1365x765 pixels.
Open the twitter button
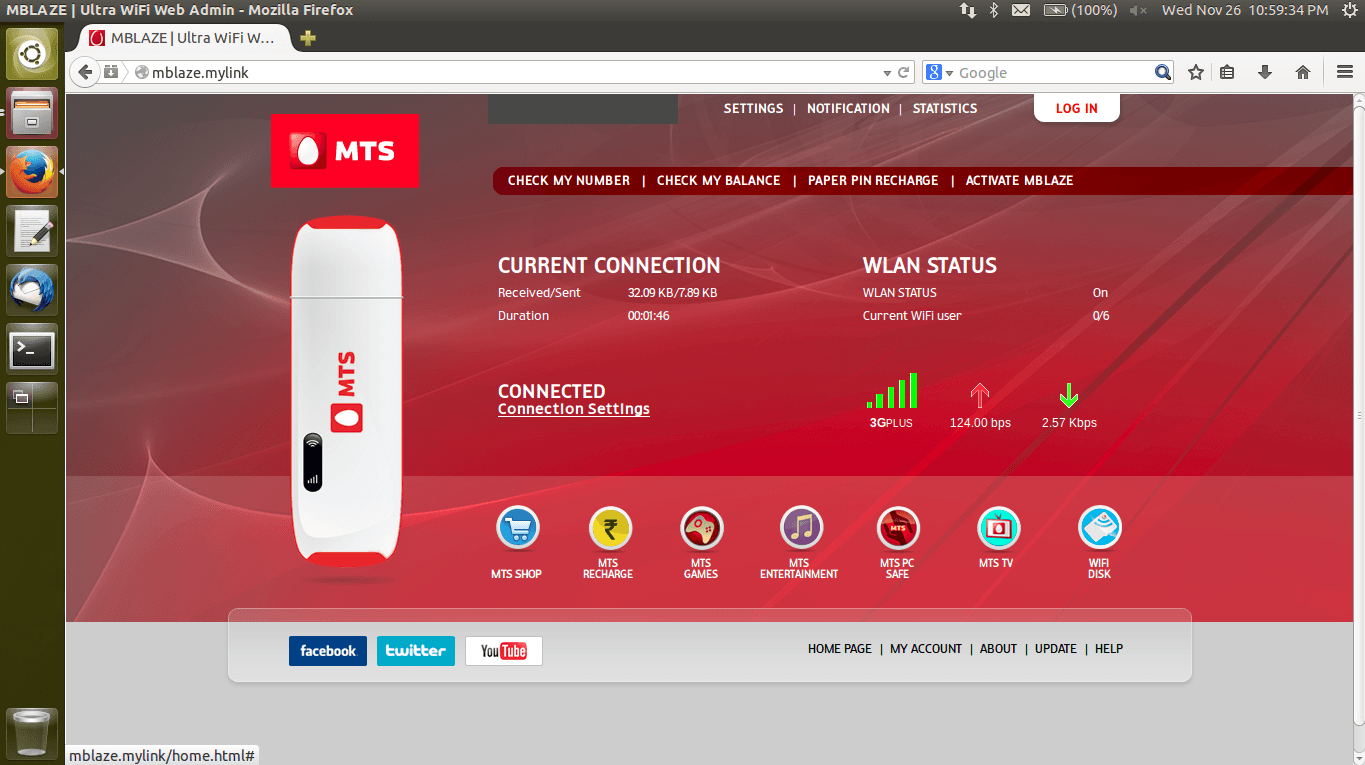[416, 651]
